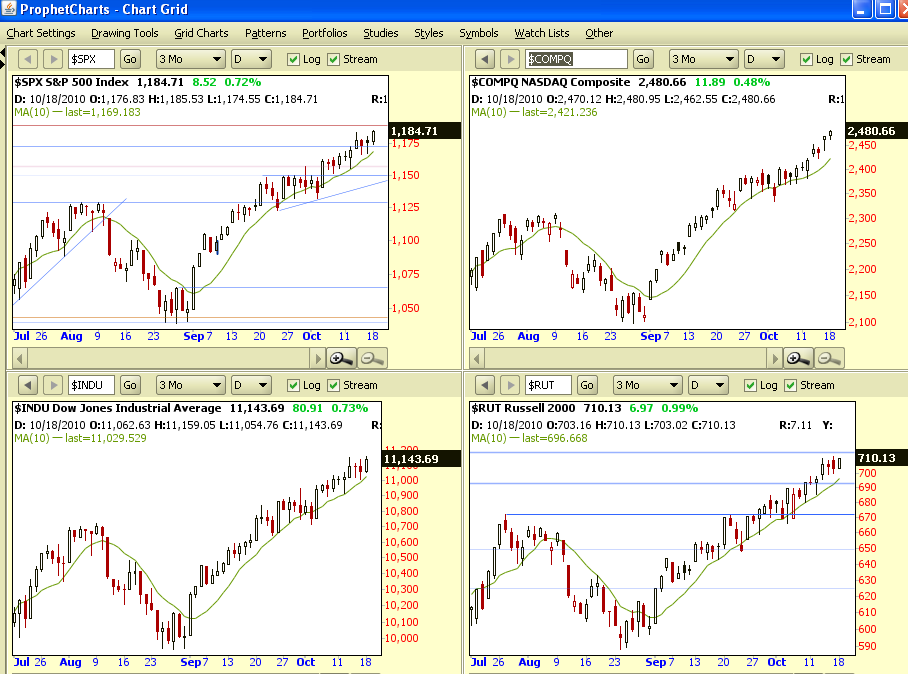The image size is (908, 674).
Task: Open the Patterns menu
Action: coord(265,33)
